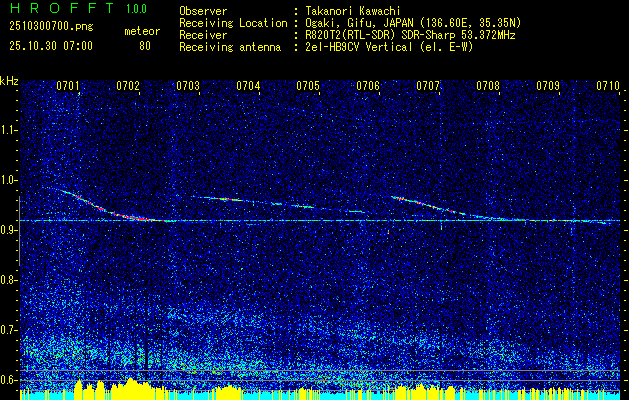This screenshot has width=629, height=400.
Task: Click the Ogaki, Gifu, JAPAN location text
Action: tap(413, 23)
